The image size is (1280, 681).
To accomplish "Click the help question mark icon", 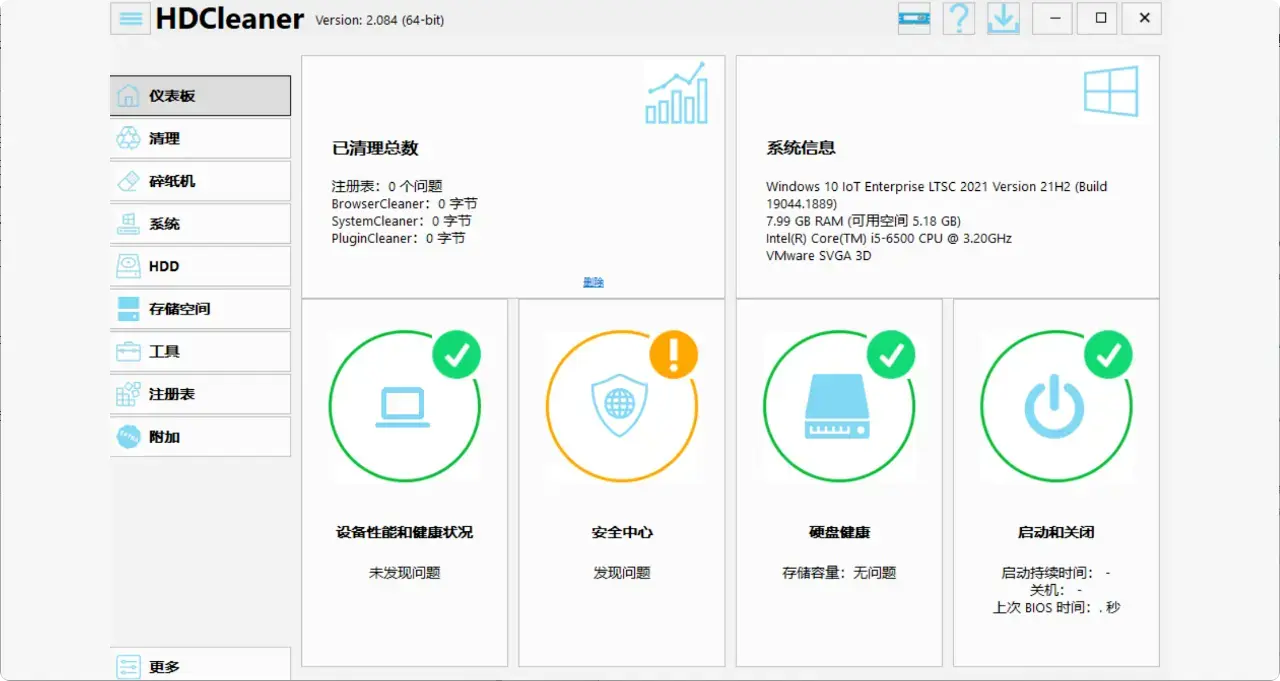I will [958, 18].
